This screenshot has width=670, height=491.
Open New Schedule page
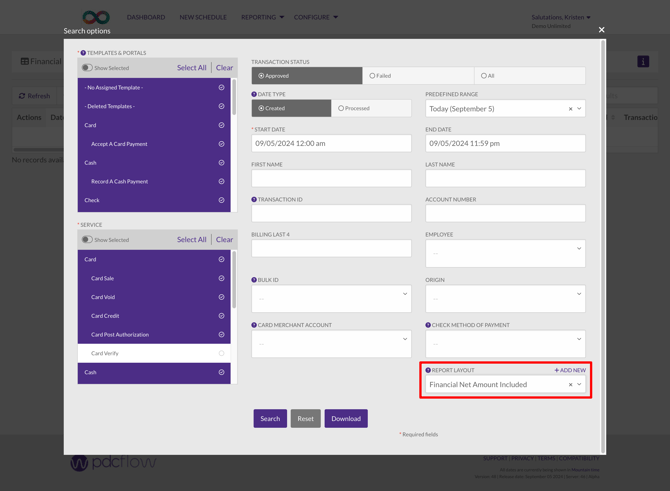[203, 17]
